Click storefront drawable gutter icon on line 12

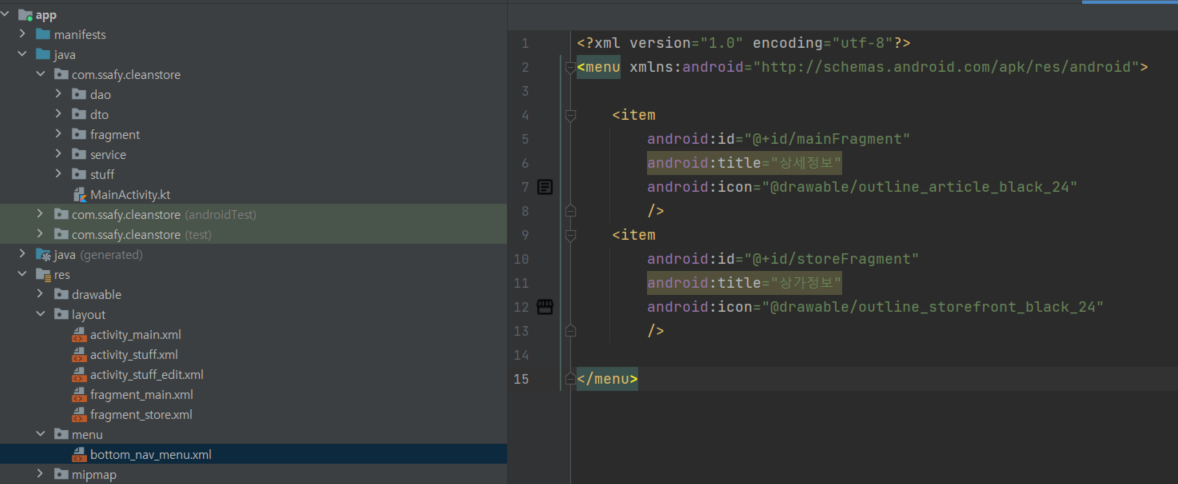pos(545,307)
